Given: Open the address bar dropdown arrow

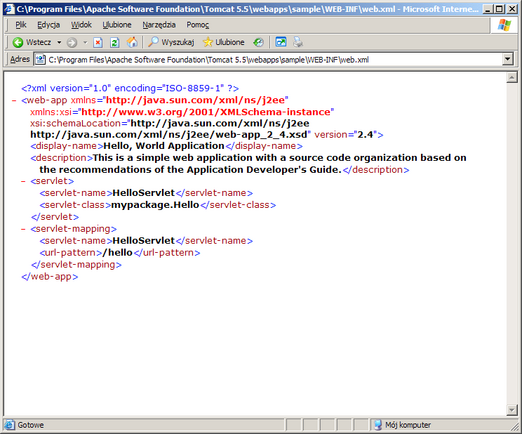Looking at the screenshot, I should pyautogui.click(x=507, y=60).
